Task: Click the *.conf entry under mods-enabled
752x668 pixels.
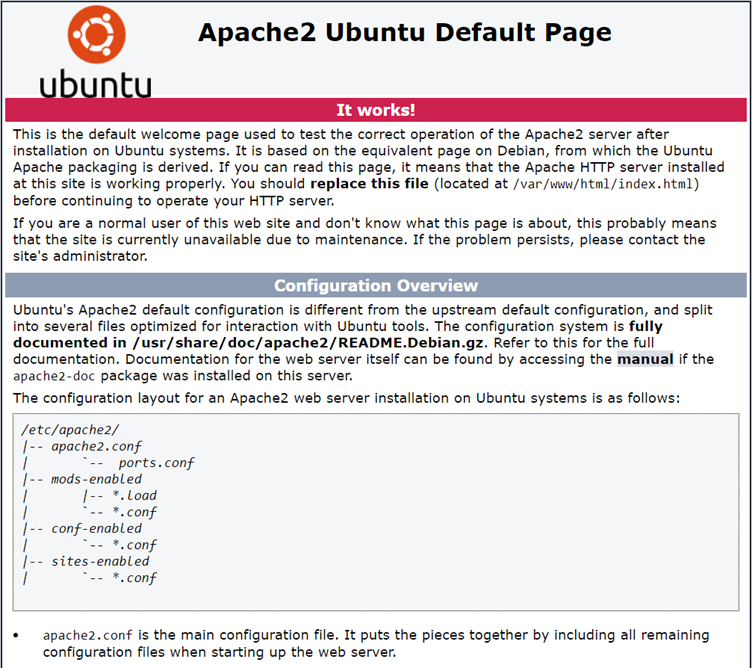Action: pyautogui.click(x=134, y=512)
